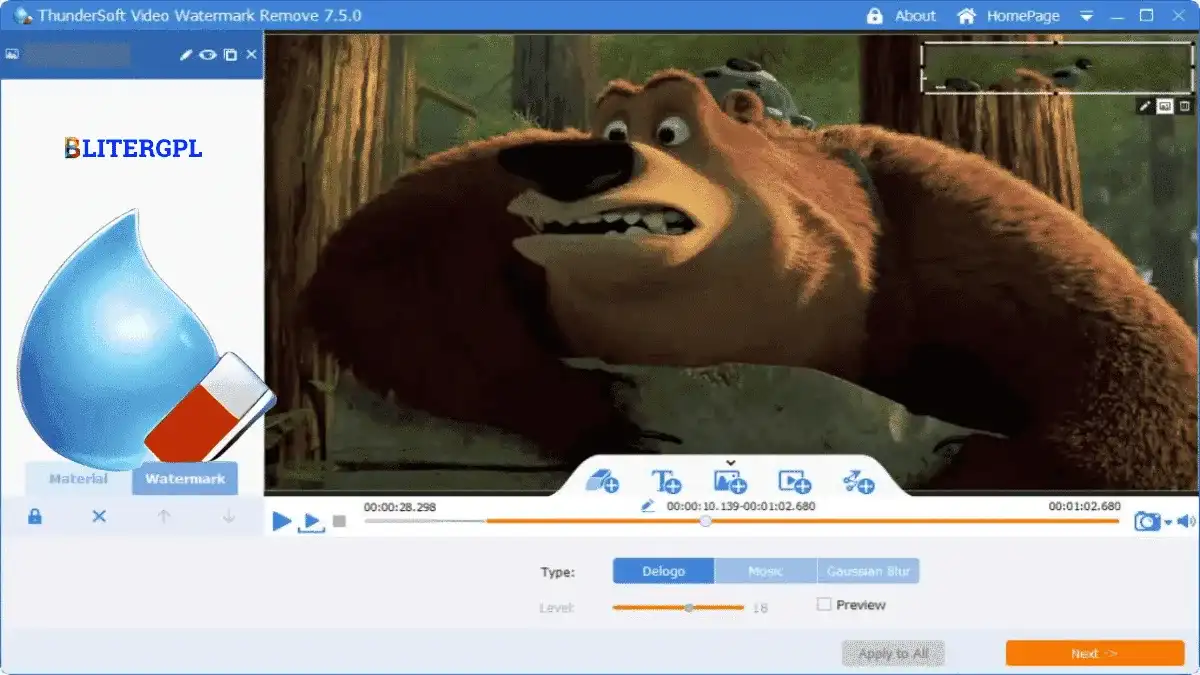Click the highlighted image icon under the selection box
This screenshot has width=1200, height=675.
[x=1165, y=106]
